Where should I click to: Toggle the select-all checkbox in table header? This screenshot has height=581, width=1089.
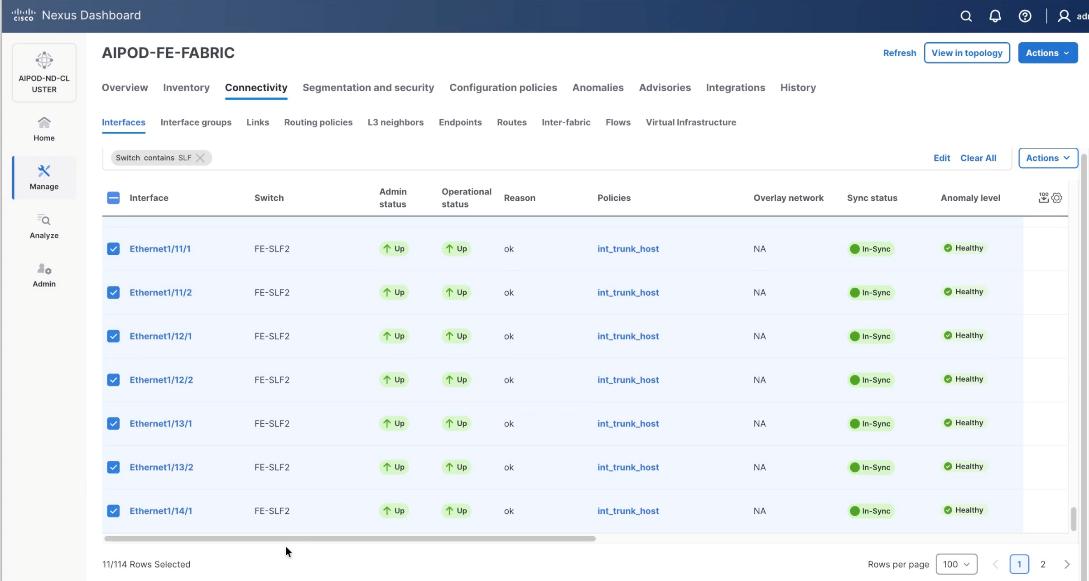point(112,197)
